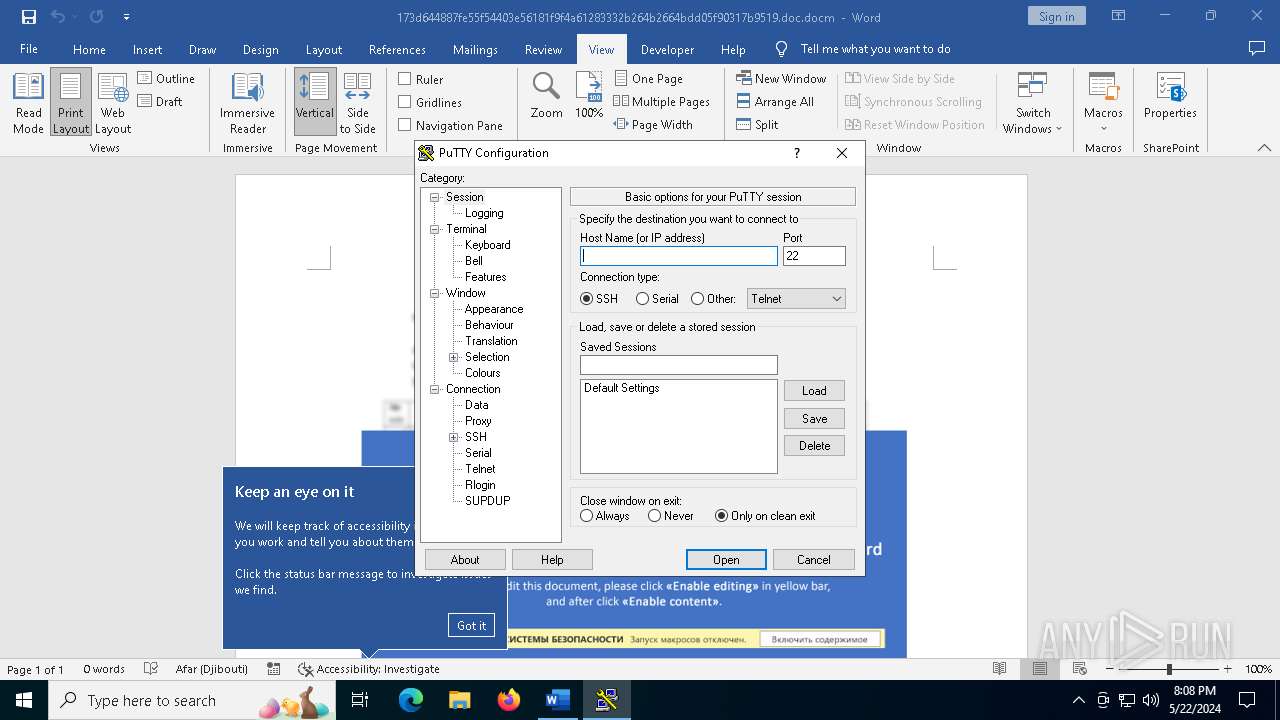The height and width of the screenshot is (720, 1280).
Task: Open the Zoom dialog
Action: (546, 97)
